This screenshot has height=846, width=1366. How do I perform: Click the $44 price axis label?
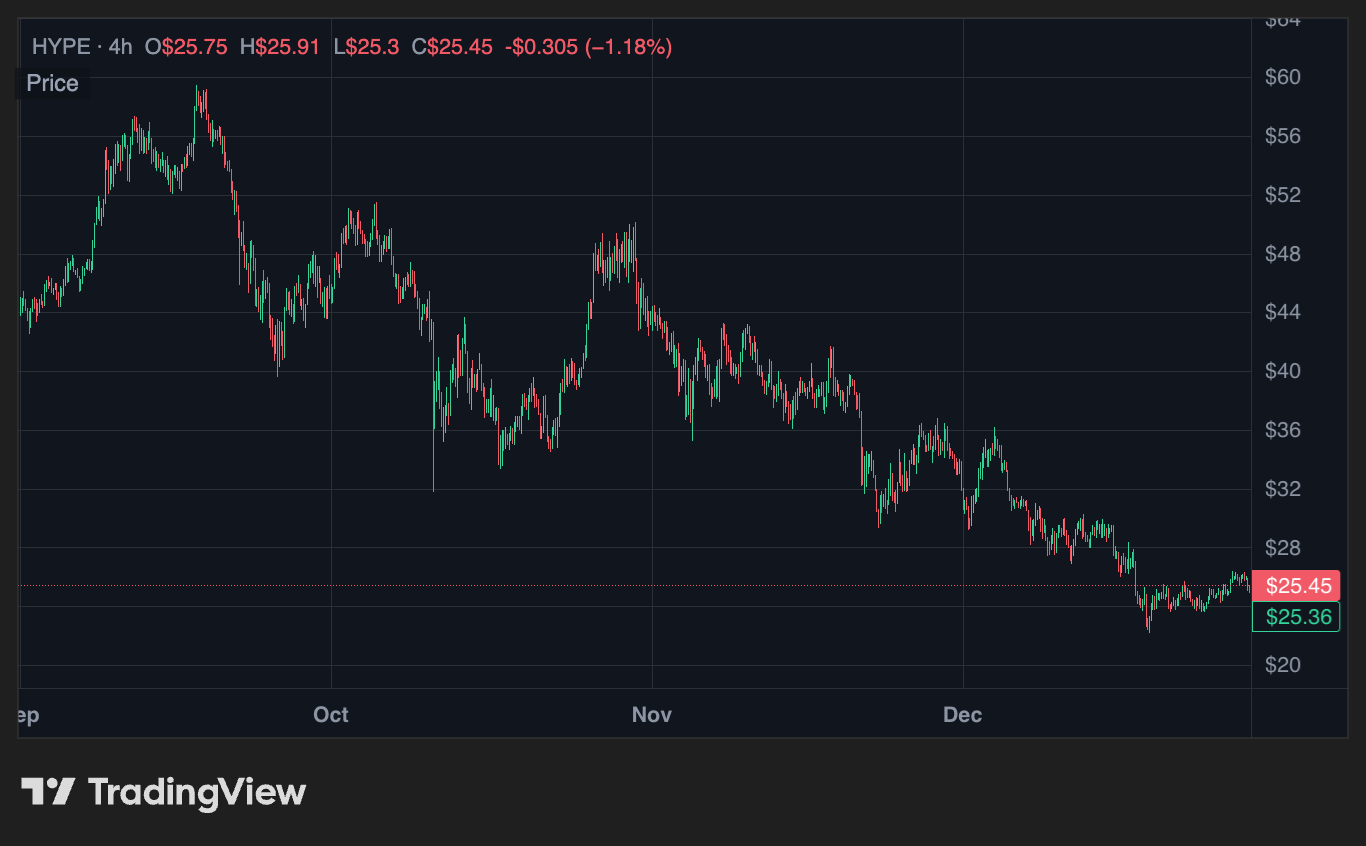tap(1285, 312)
